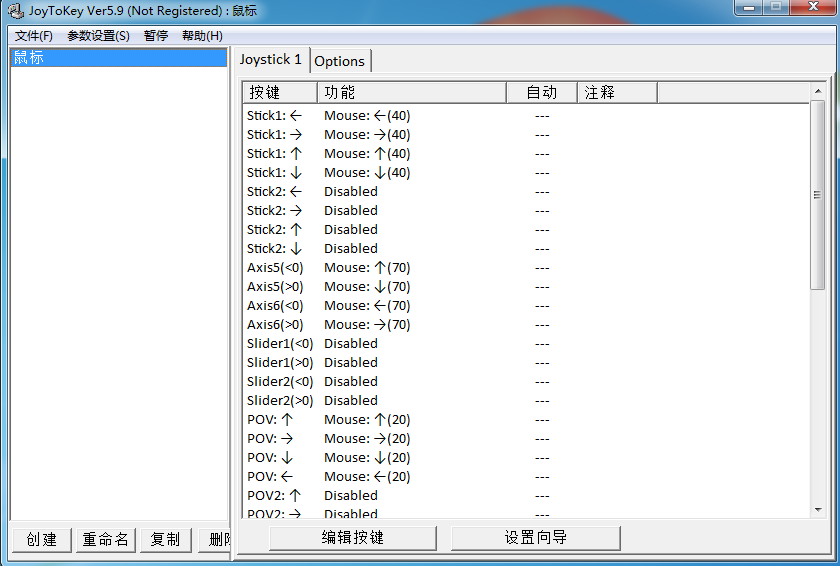Click the Mouse: ↑(70) function cell
The height and width of the screenshot is (566, 840).
coord(367,268)
